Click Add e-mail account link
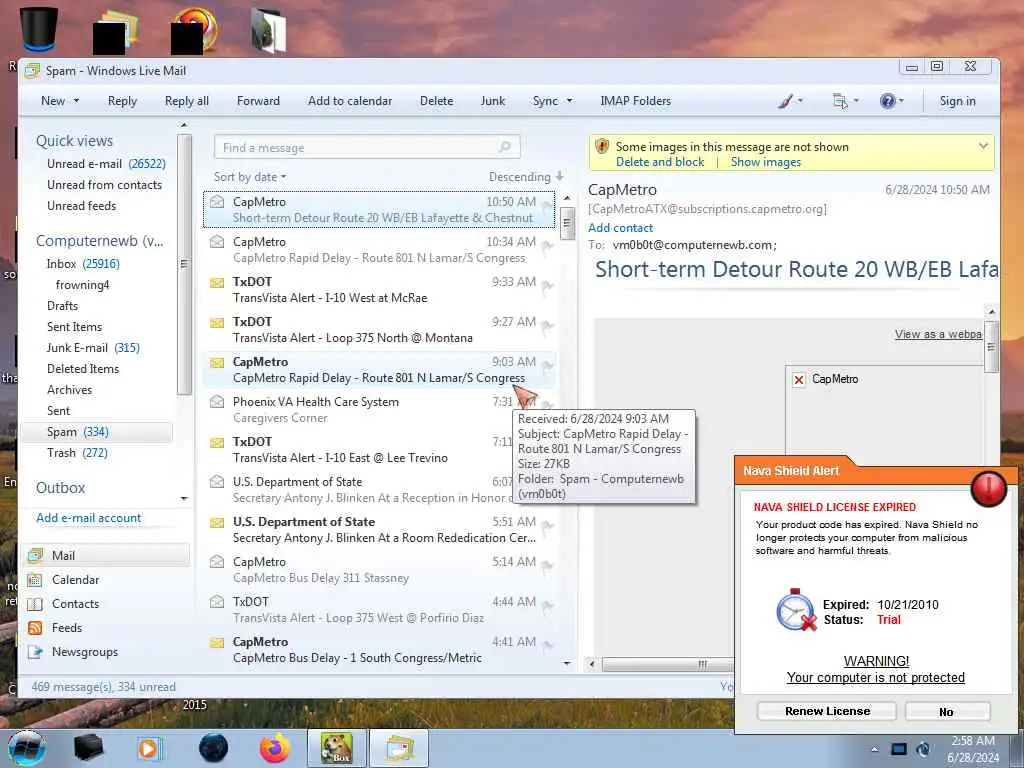The height and width of the screenshot is (768, 1024). [88, 518]
